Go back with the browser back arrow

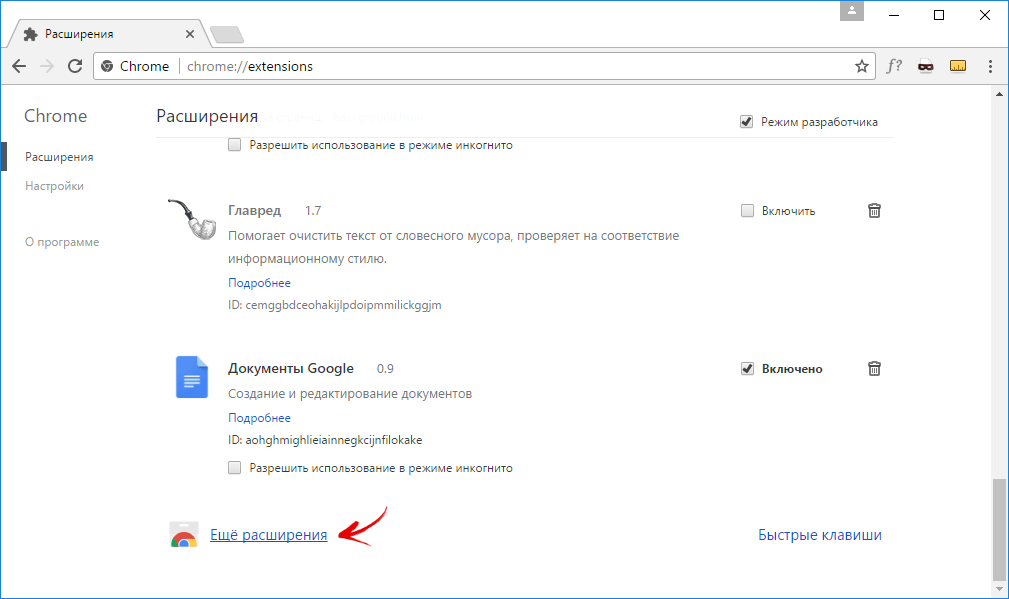19,66
